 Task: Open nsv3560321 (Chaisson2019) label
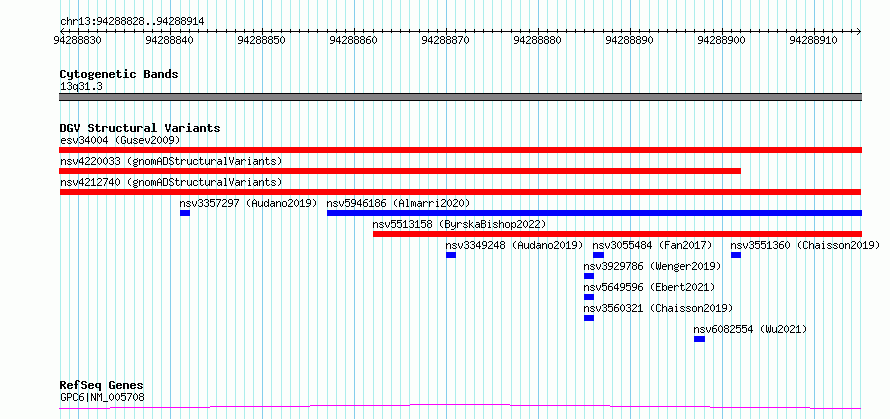pos(658,308)
